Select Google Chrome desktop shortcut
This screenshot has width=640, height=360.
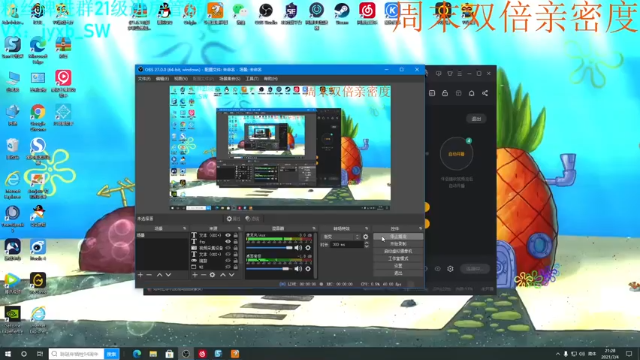38,117
